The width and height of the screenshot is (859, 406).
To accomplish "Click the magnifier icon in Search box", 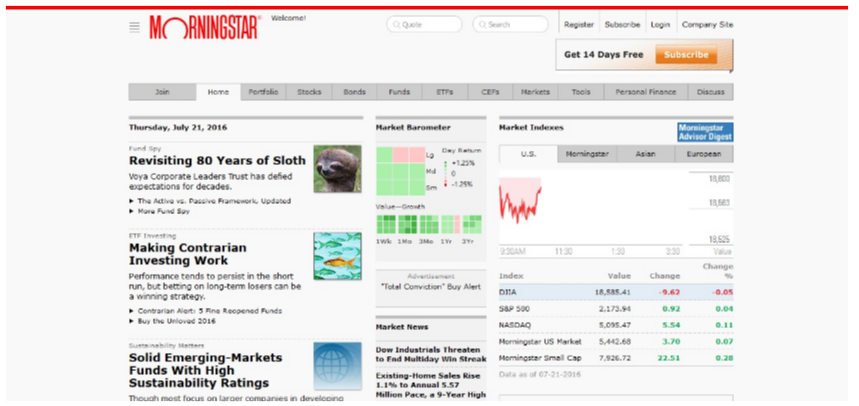I will coord(482,25).
